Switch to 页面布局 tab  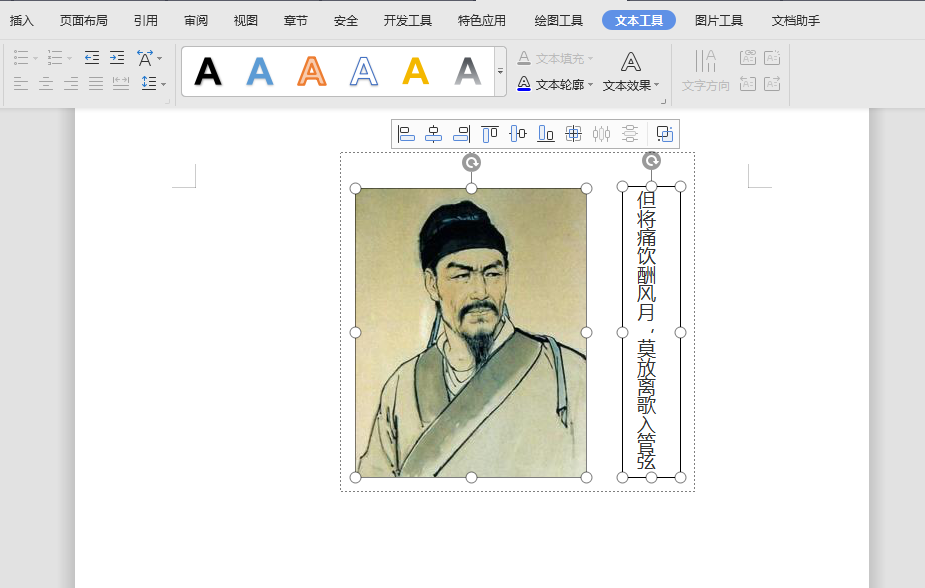point(84,21)
